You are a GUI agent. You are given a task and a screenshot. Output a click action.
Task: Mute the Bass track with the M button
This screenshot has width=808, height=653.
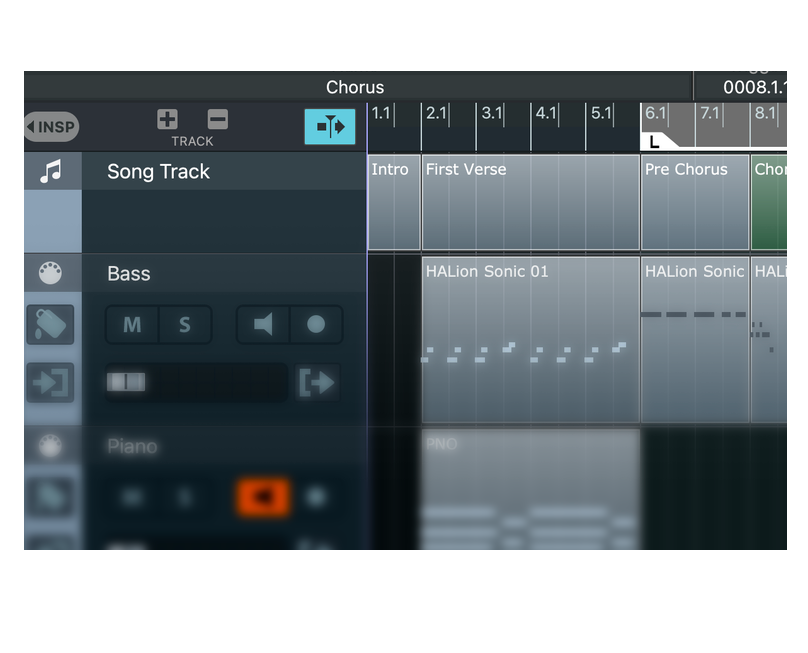coord(131,324)
